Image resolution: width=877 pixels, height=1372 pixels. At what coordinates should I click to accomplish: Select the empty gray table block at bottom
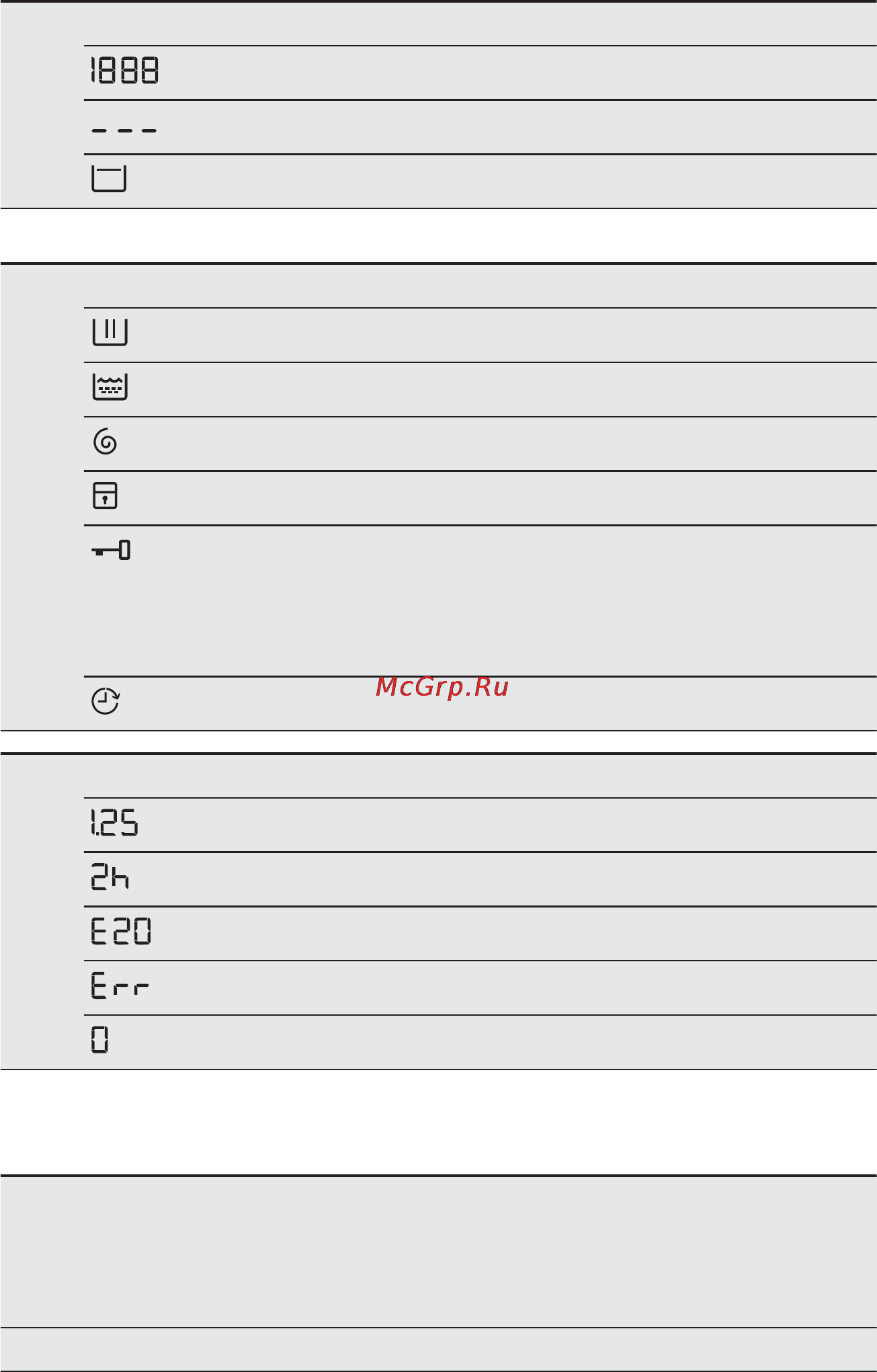438,1252
